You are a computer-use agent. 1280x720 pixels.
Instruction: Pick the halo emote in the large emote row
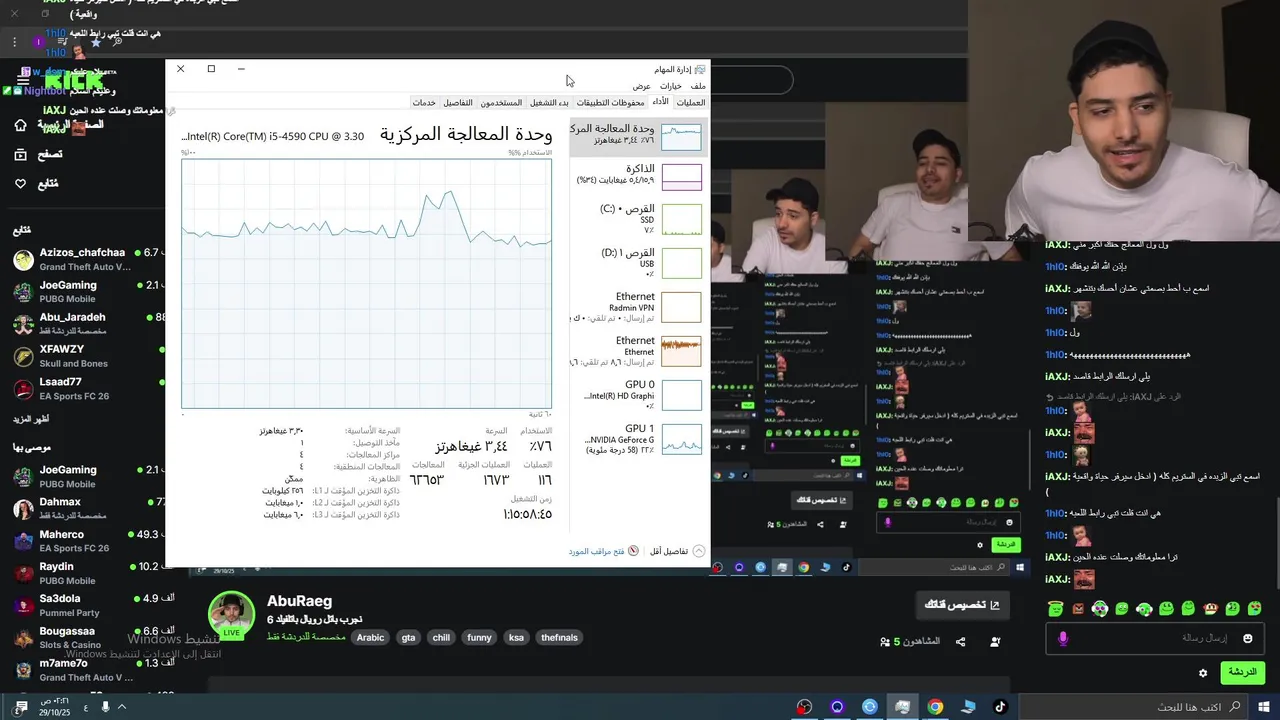pyautogui.click(x=1055, y=608)
